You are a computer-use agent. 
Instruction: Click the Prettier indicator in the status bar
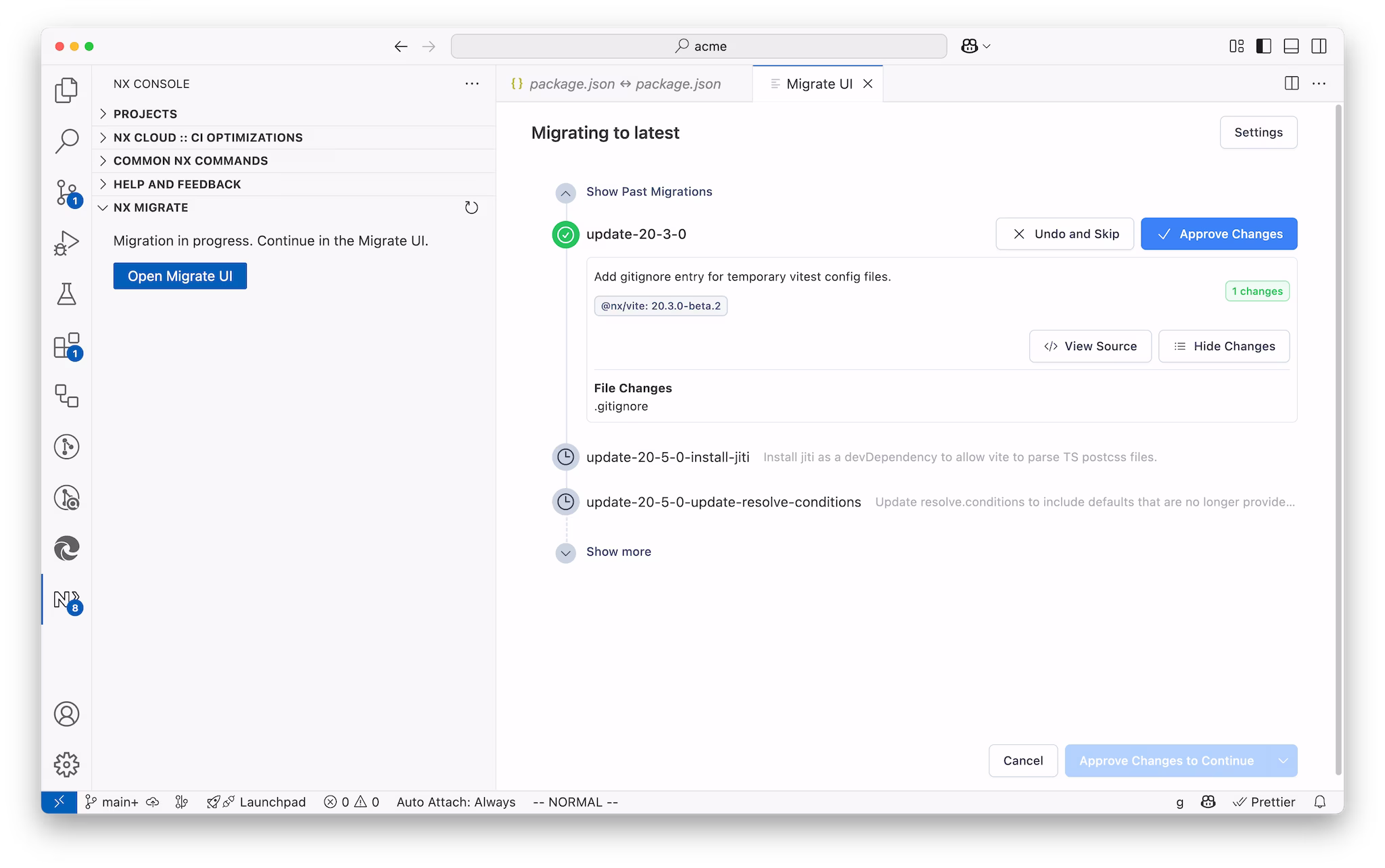click(x=1265, y=802)
